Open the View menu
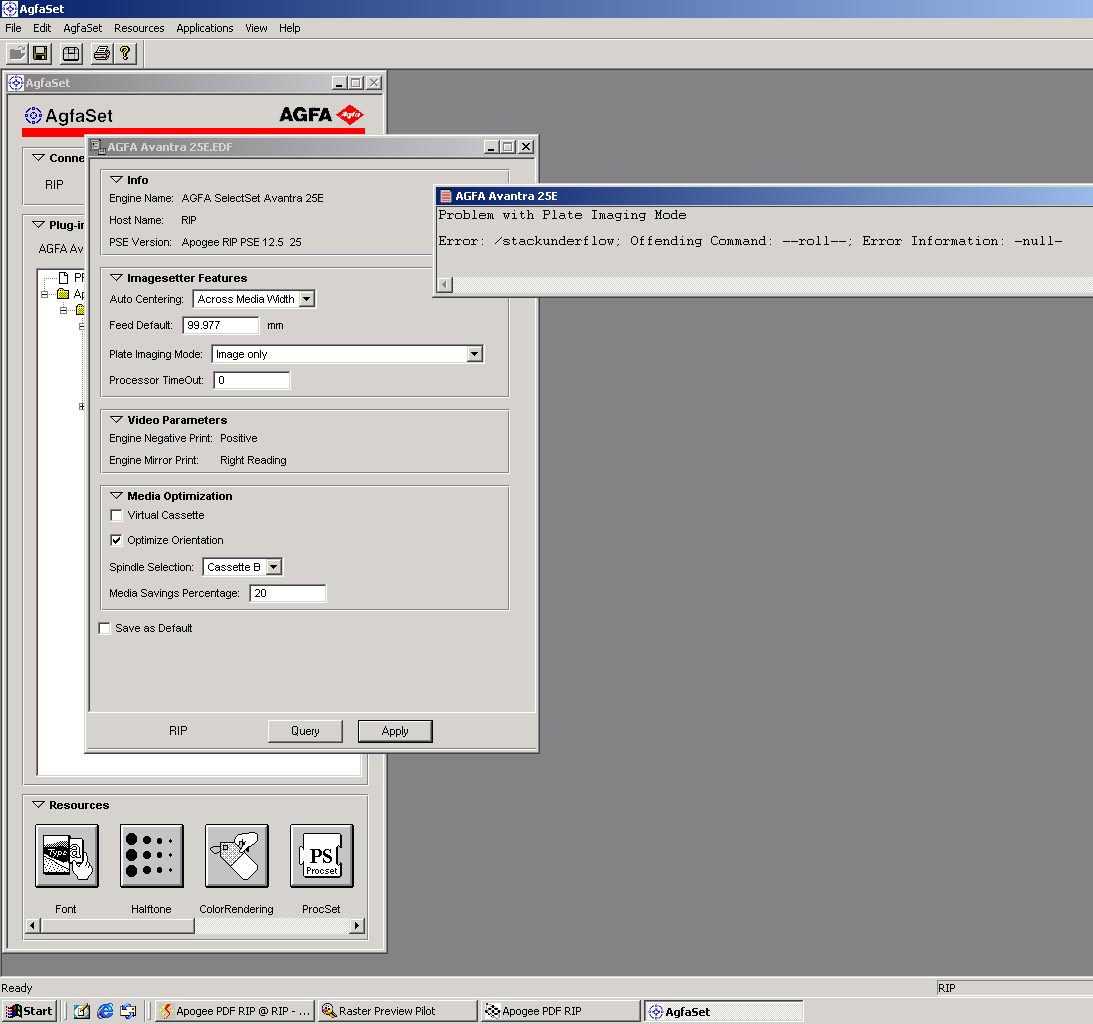 coord(256,28)
